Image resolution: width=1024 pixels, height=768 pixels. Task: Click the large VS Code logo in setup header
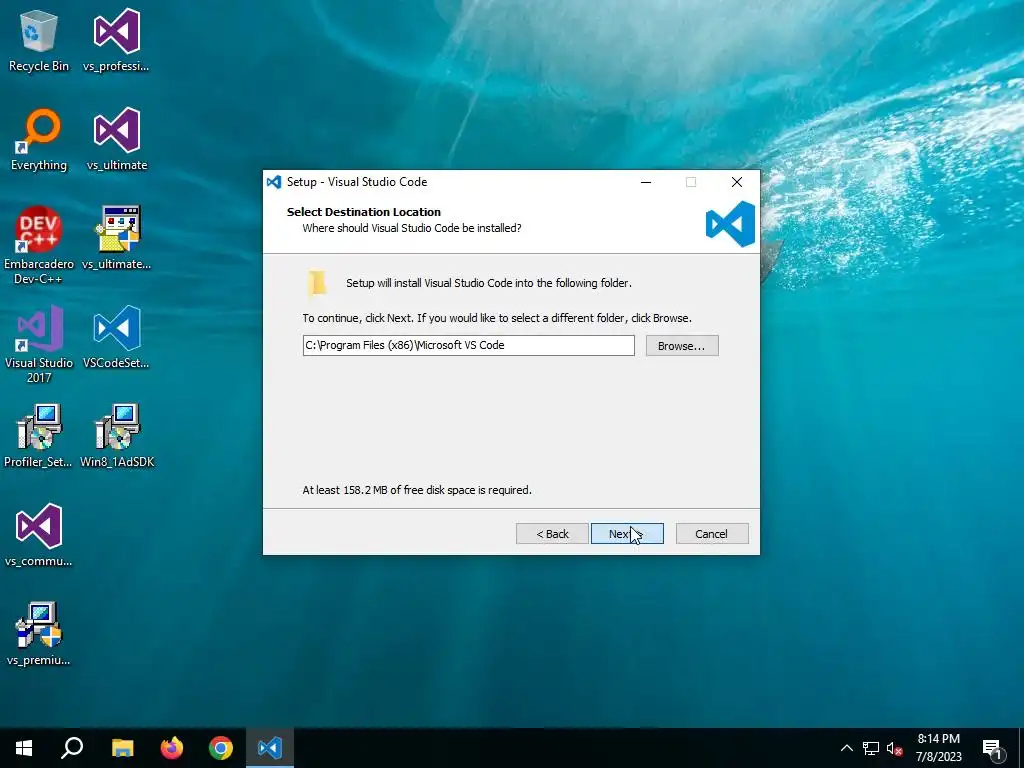tap(731, 223)
